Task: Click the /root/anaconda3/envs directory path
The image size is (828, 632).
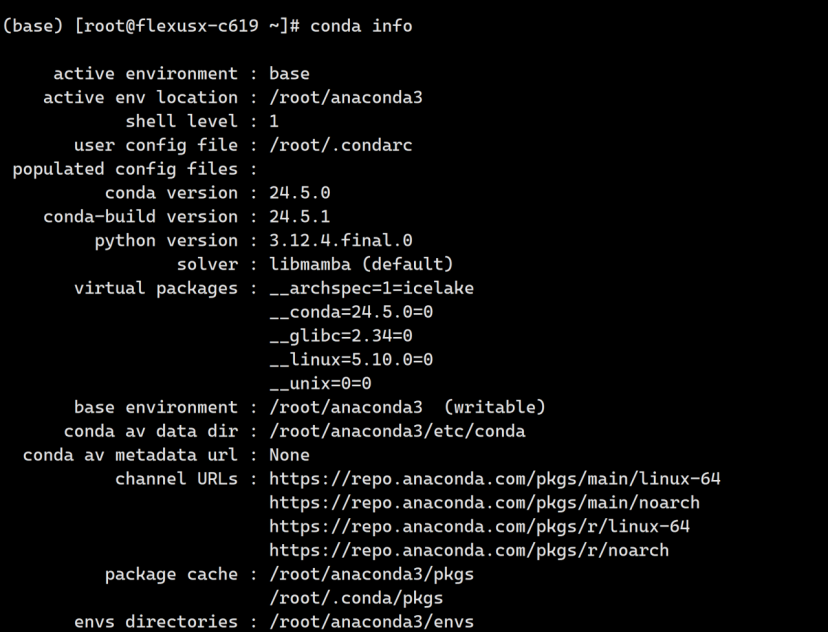Action: [x=371, y=622]
